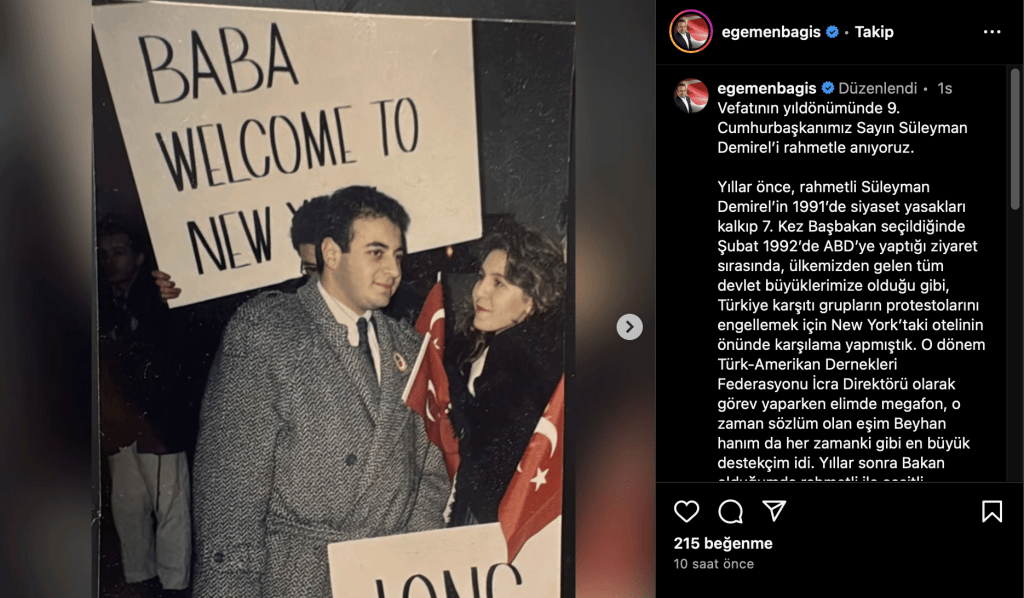Open the three-dot more options menu
Image resolution: width=1024 pixels, height=598 pixels.
click(x=991, y=32)
